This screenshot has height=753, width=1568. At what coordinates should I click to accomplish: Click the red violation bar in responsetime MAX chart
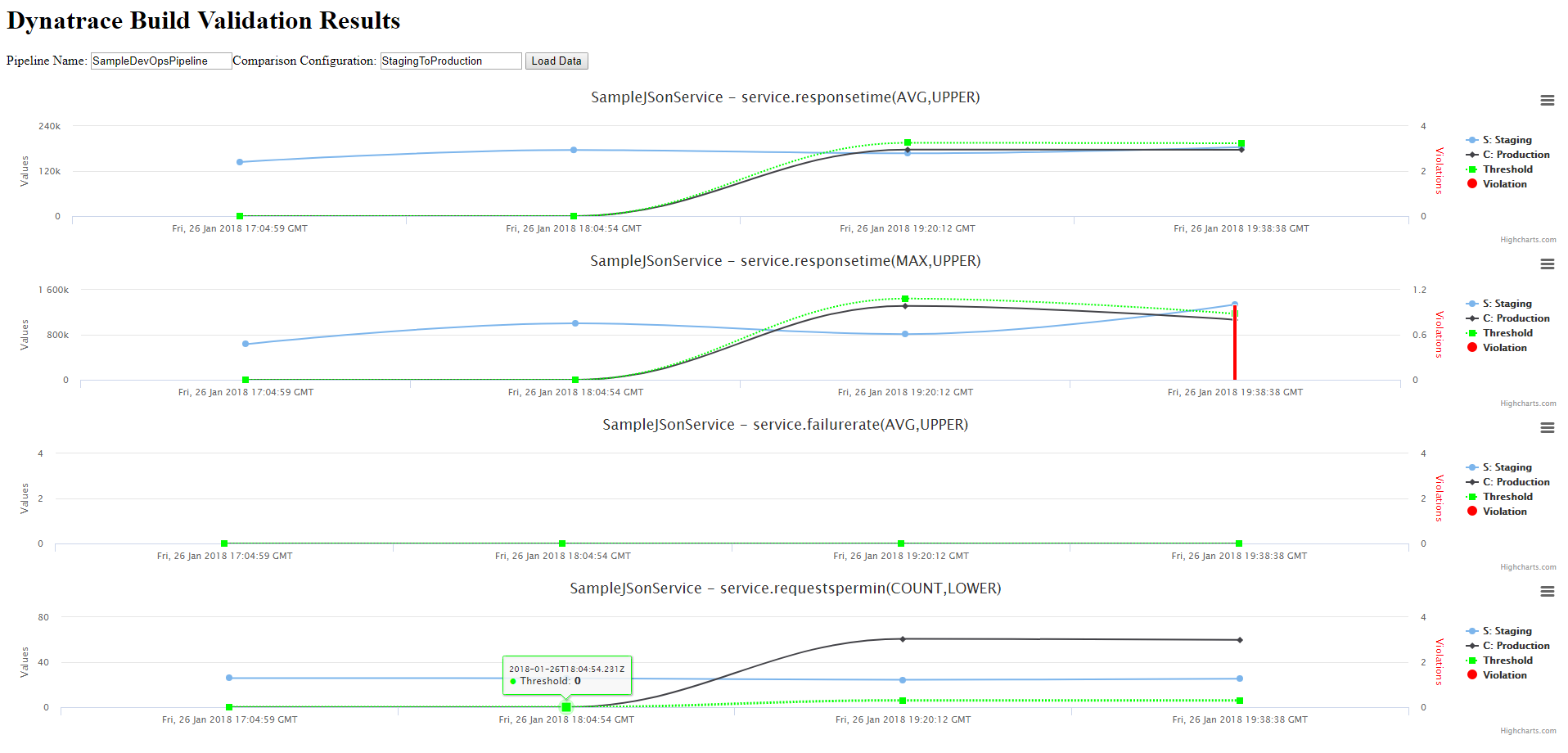pos(1235,344)
